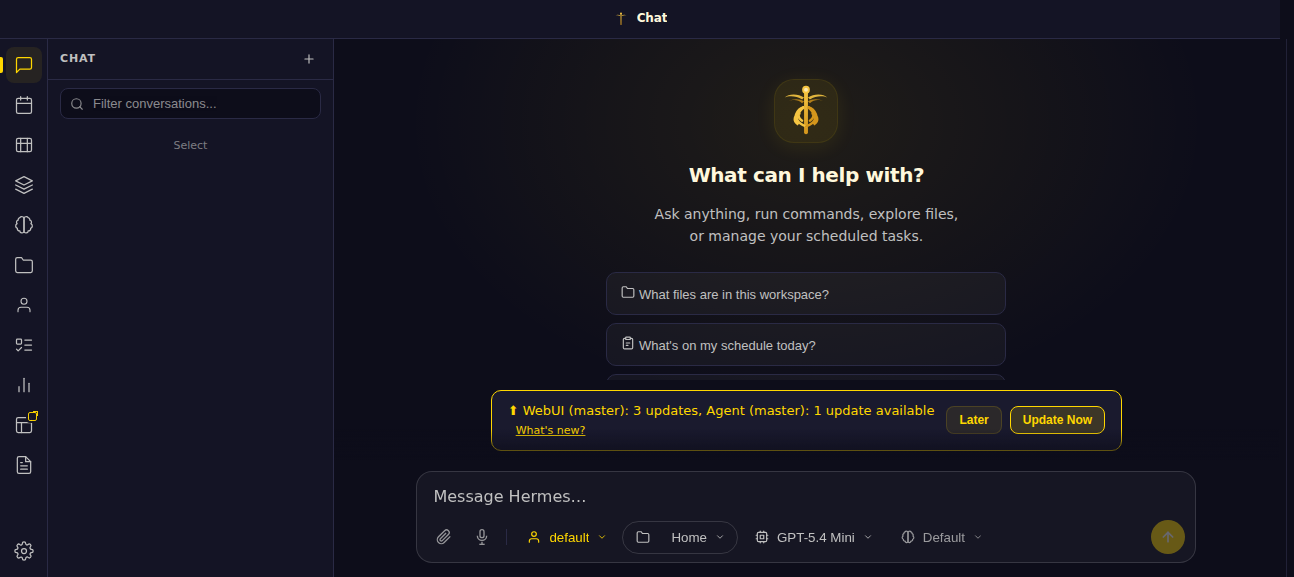Follow the What's new? link
Viewport: 1294px width, 577px height.
550,430
